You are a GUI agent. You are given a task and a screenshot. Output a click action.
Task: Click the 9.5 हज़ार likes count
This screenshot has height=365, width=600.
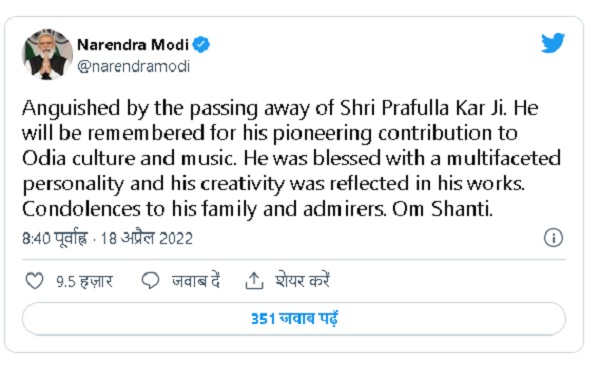tap(84, 282)
